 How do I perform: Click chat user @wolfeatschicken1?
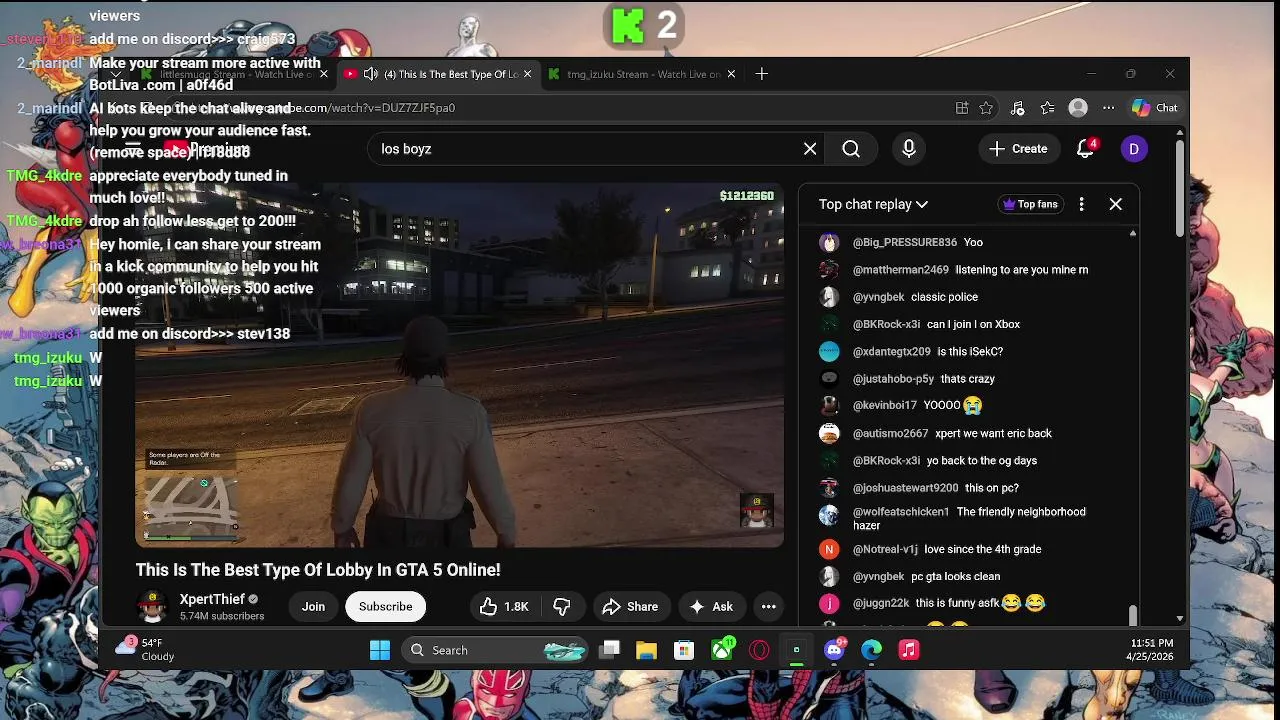(901, 512)
